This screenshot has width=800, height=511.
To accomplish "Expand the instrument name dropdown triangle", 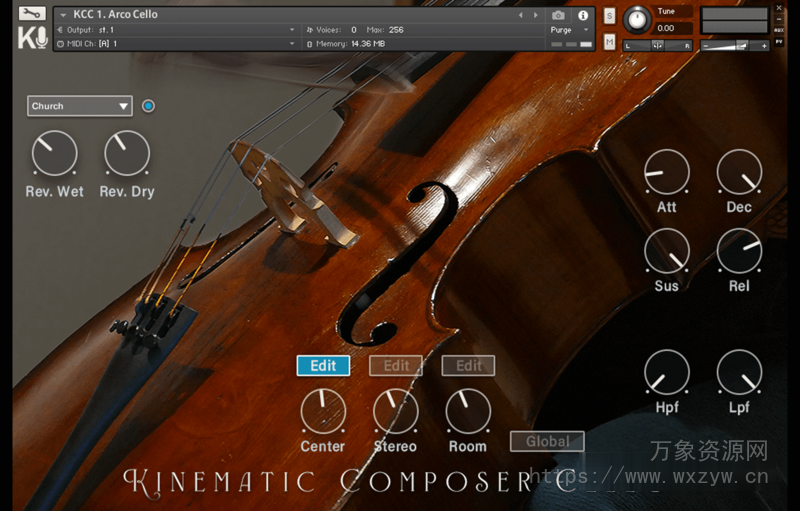I will [63, 15].
